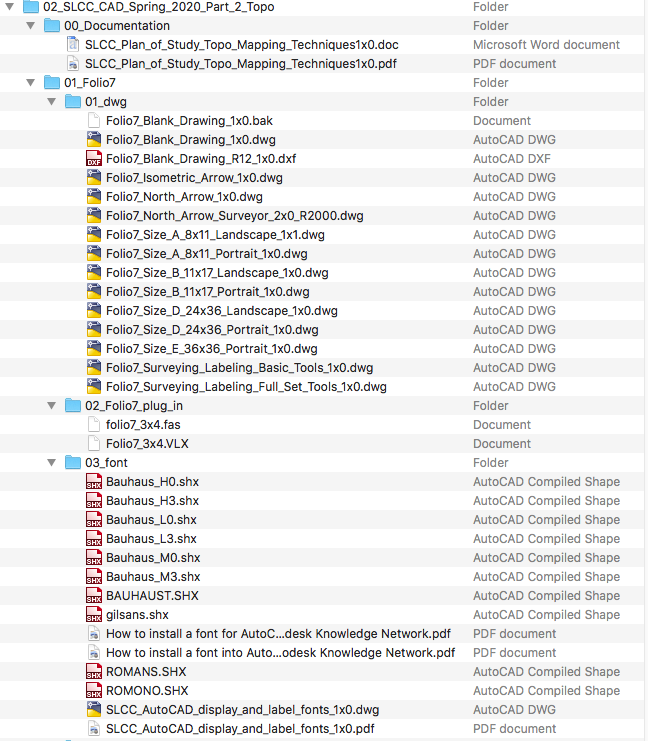
Task: Select file Folio7_Surveying_Labeling_Basic_Tools_1x0.dwg
Action: coord(239,368)
